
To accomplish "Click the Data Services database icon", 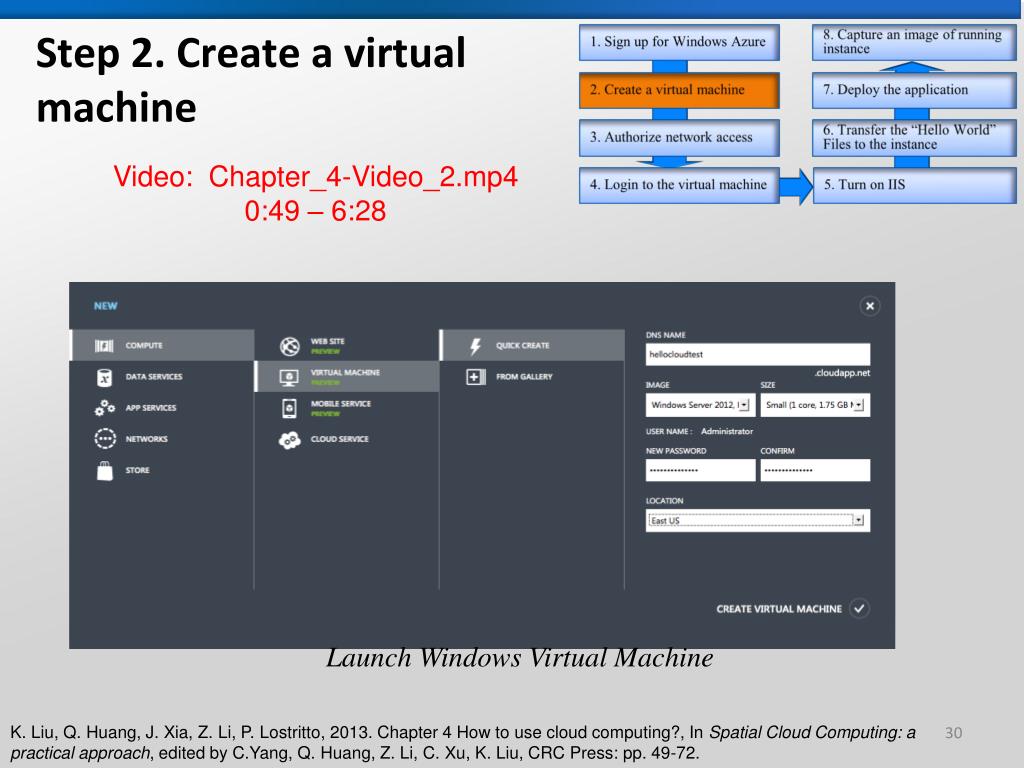I will point(104,377).
